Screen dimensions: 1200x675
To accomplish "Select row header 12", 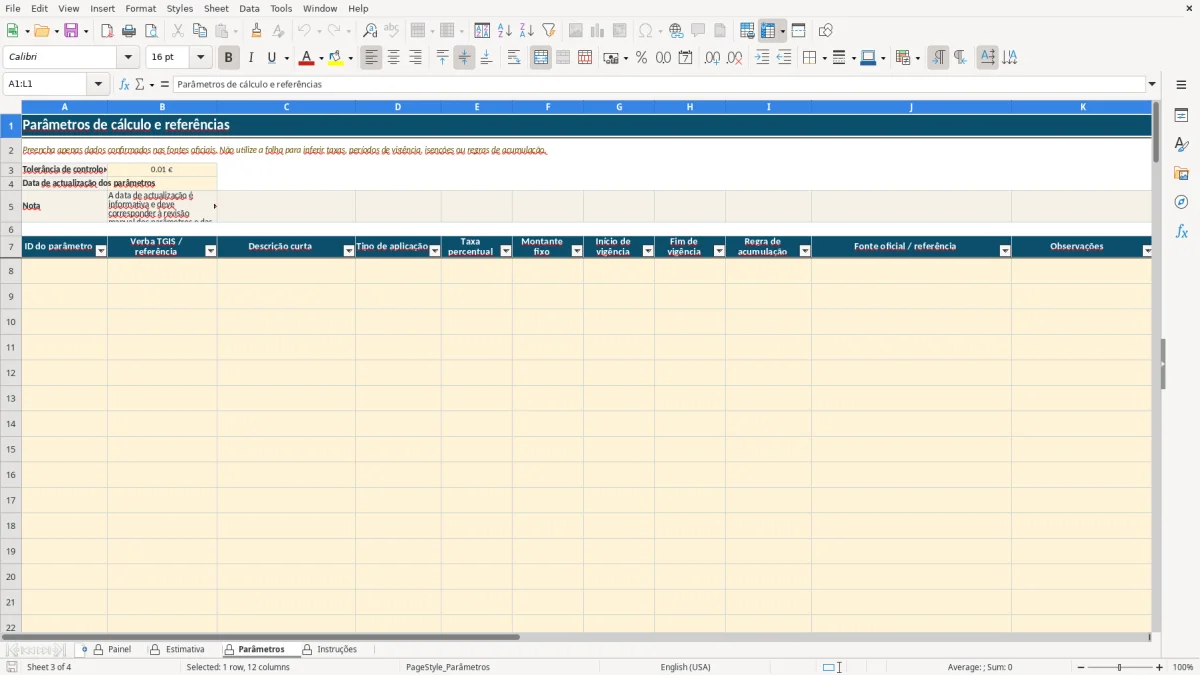I will tap(11, 373).
